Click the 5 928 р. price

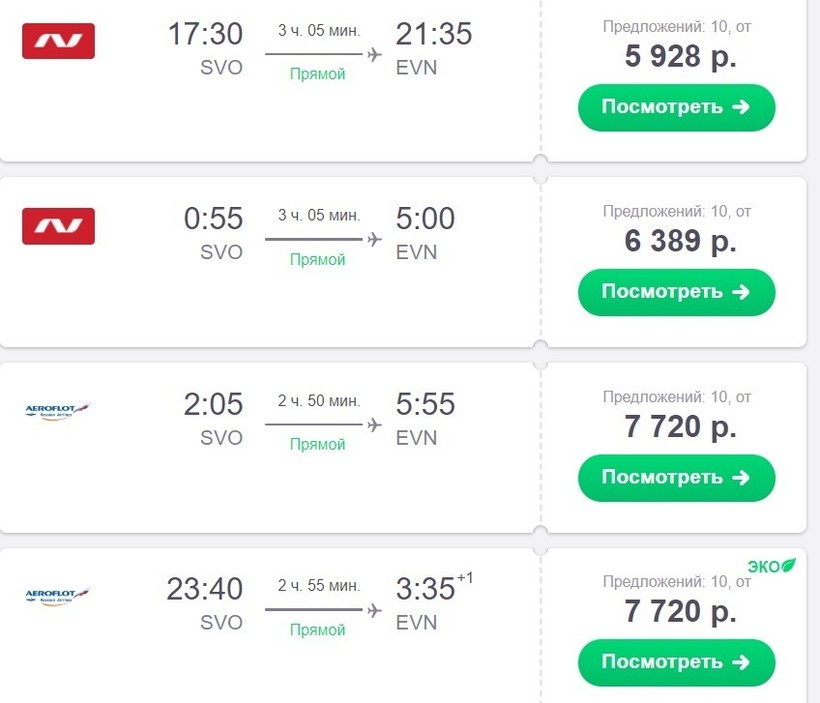tap(680, 56)
